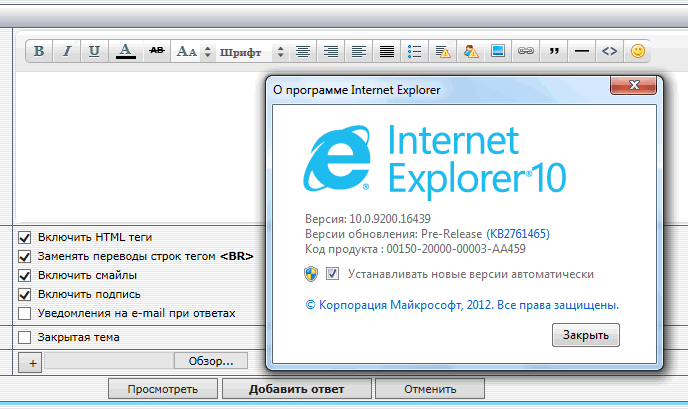This screenshot has height=409, width=688.
Task: Apply underline formatting
Action: pos(94,51)
